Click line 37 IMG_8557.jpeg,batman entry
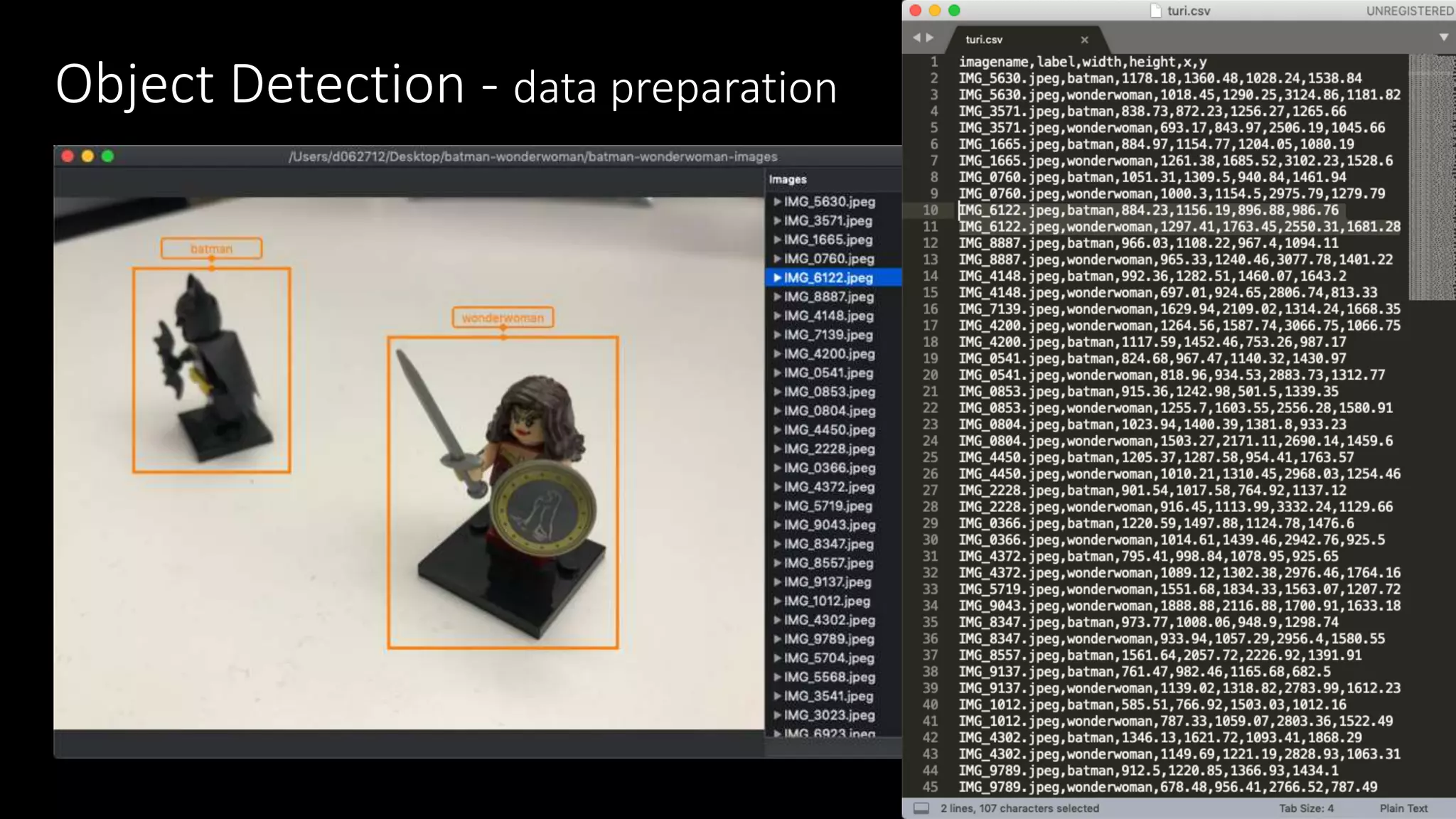The image size is (1456, 819). (x=1160, y=655)
